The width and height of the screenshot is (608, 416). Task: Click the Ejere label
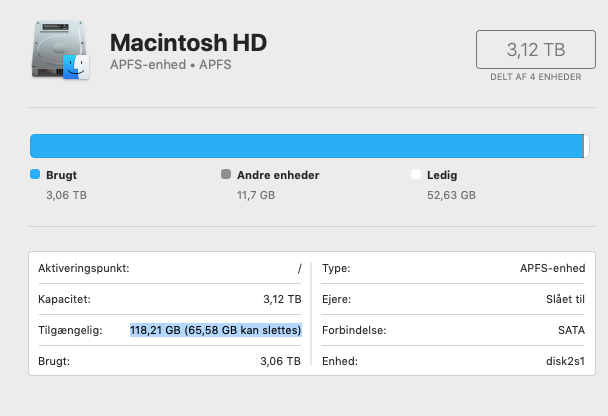point(337,299)
